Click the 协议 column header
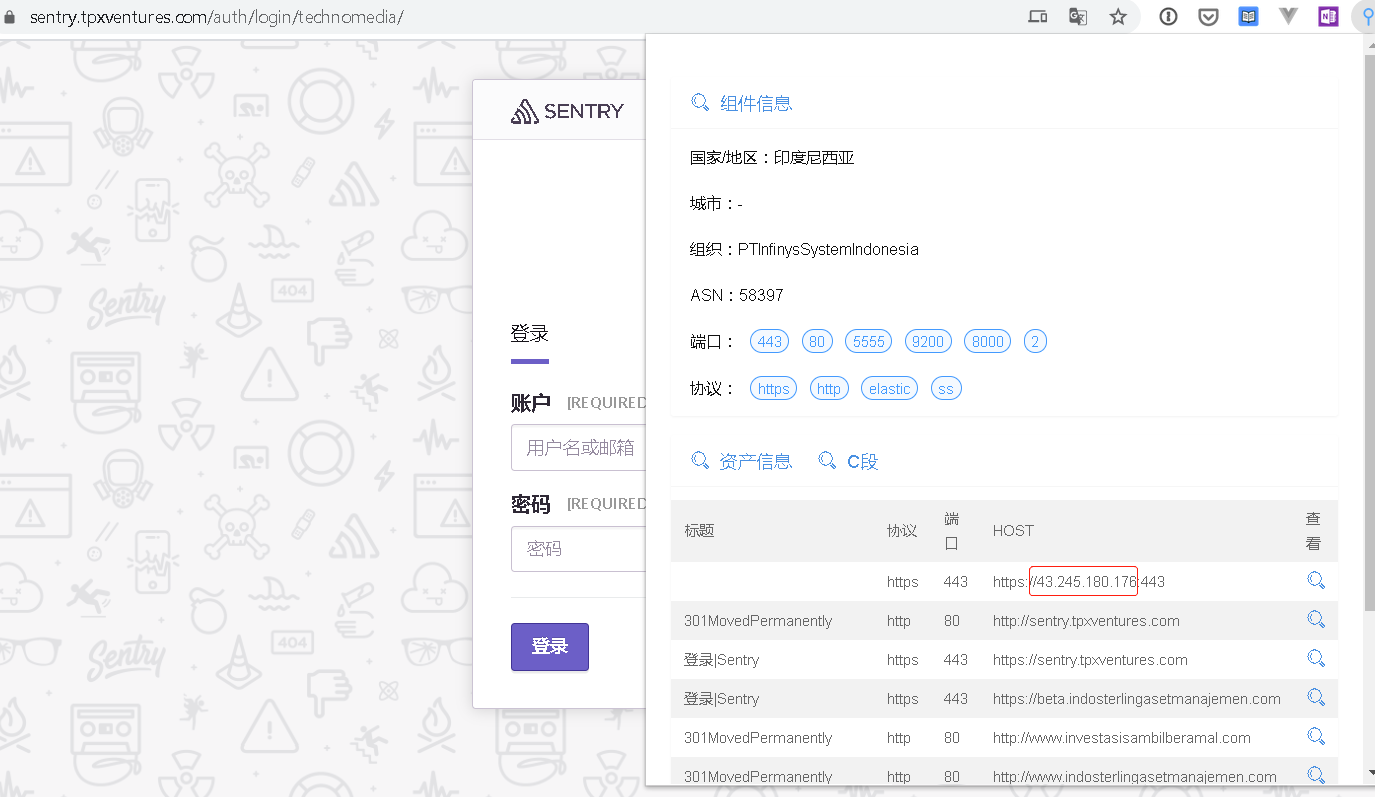Image resolution: width=1375 pixels, height=797 pixels. point(902,531)
